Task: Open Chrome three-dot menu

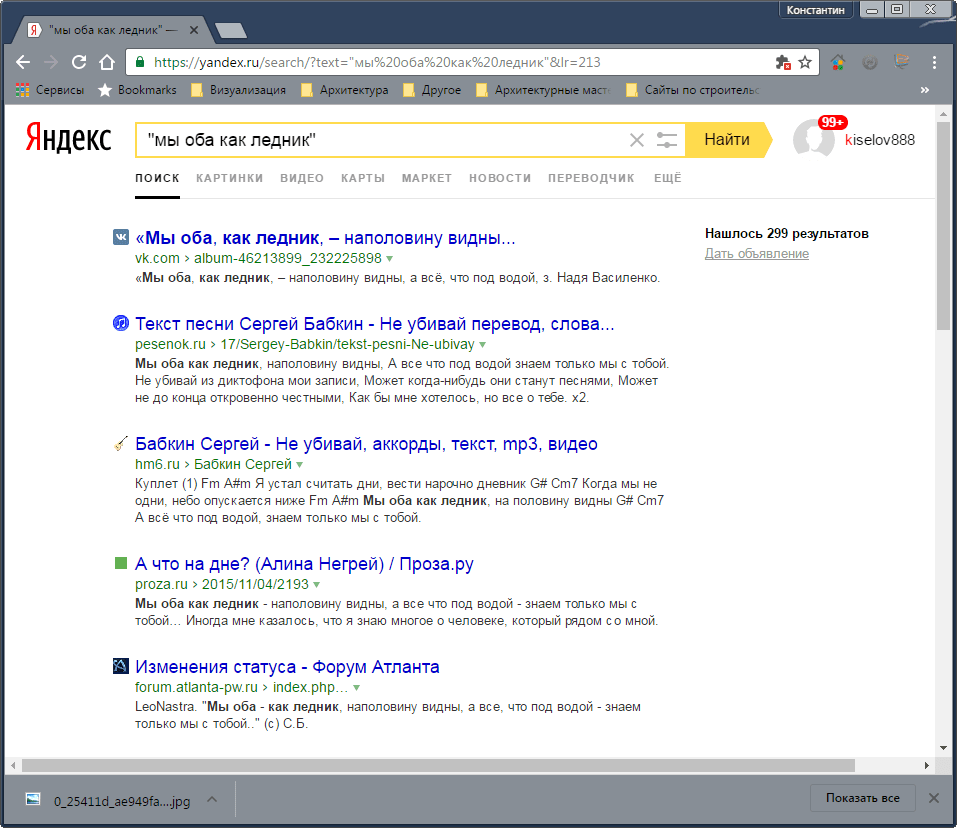Action: pos(934,62)
